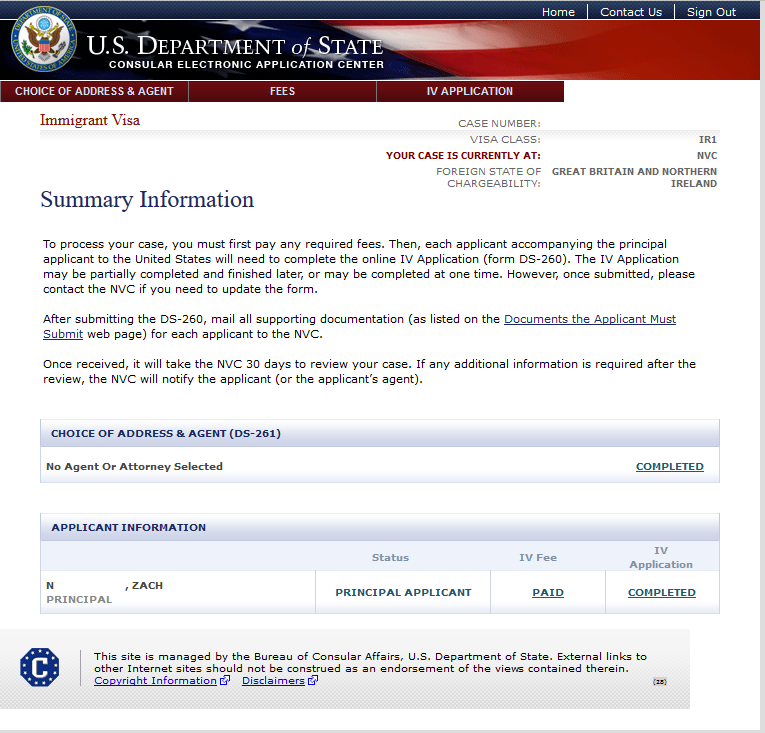Click the CASE NUMBER label
The width and height of the screenshot is (765, 733).
(499, 123)
